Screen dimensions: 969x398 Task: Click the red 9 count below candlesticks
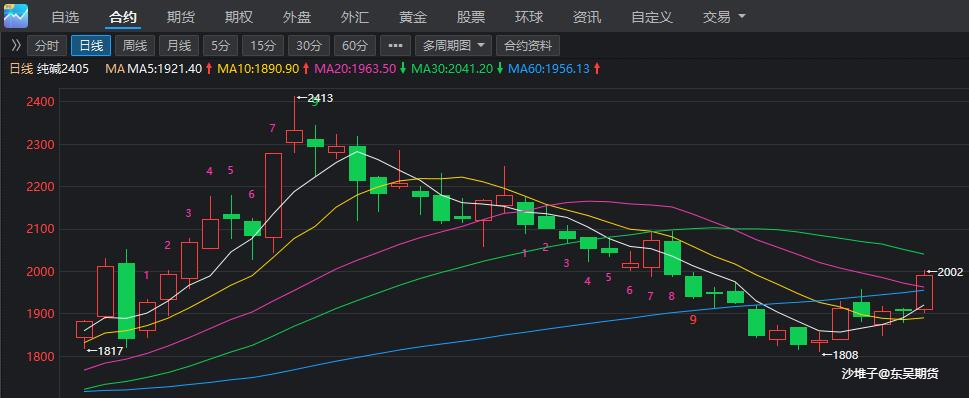[x=693, y=320]
